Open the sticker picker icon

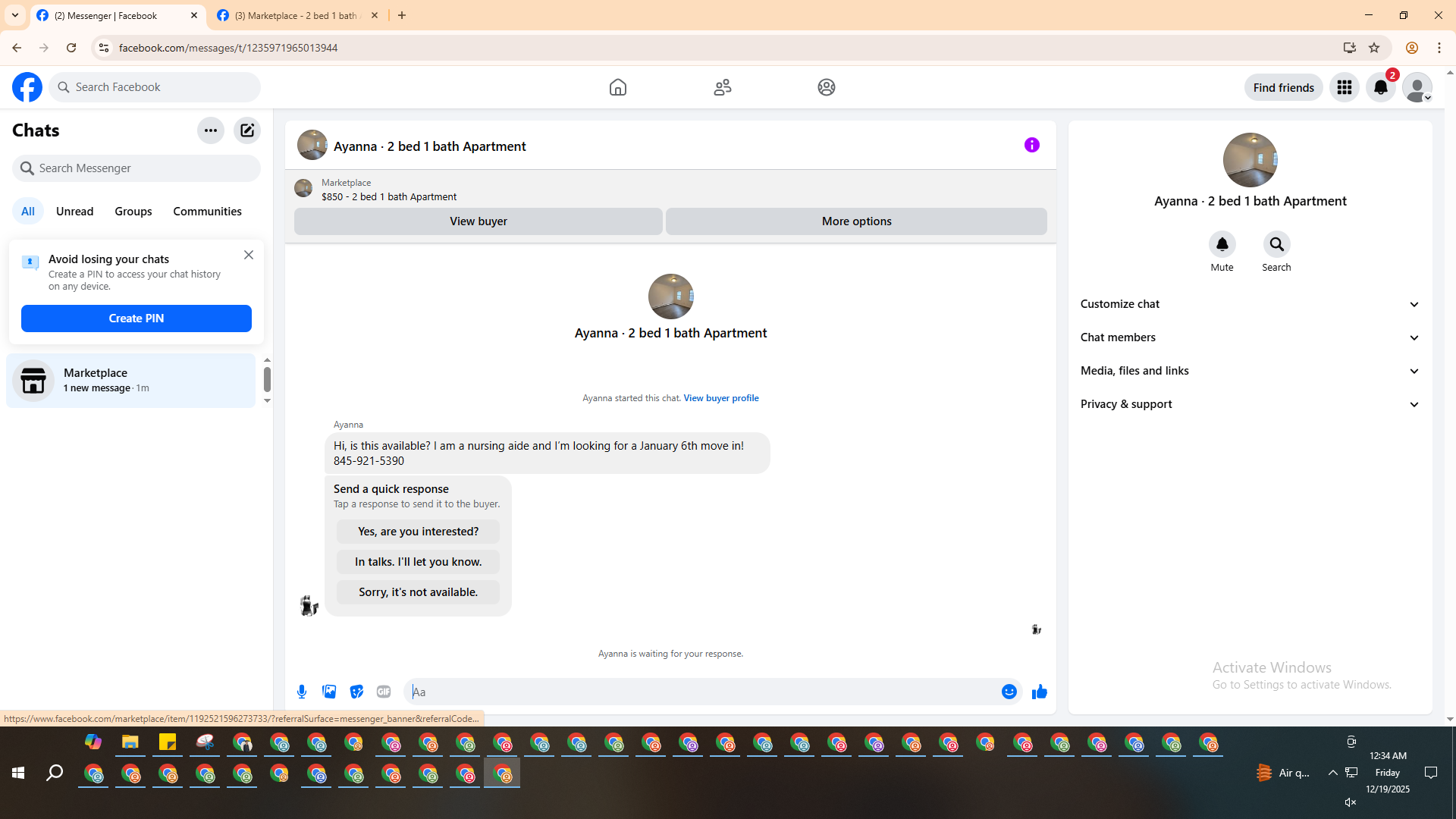click(356, 692)
